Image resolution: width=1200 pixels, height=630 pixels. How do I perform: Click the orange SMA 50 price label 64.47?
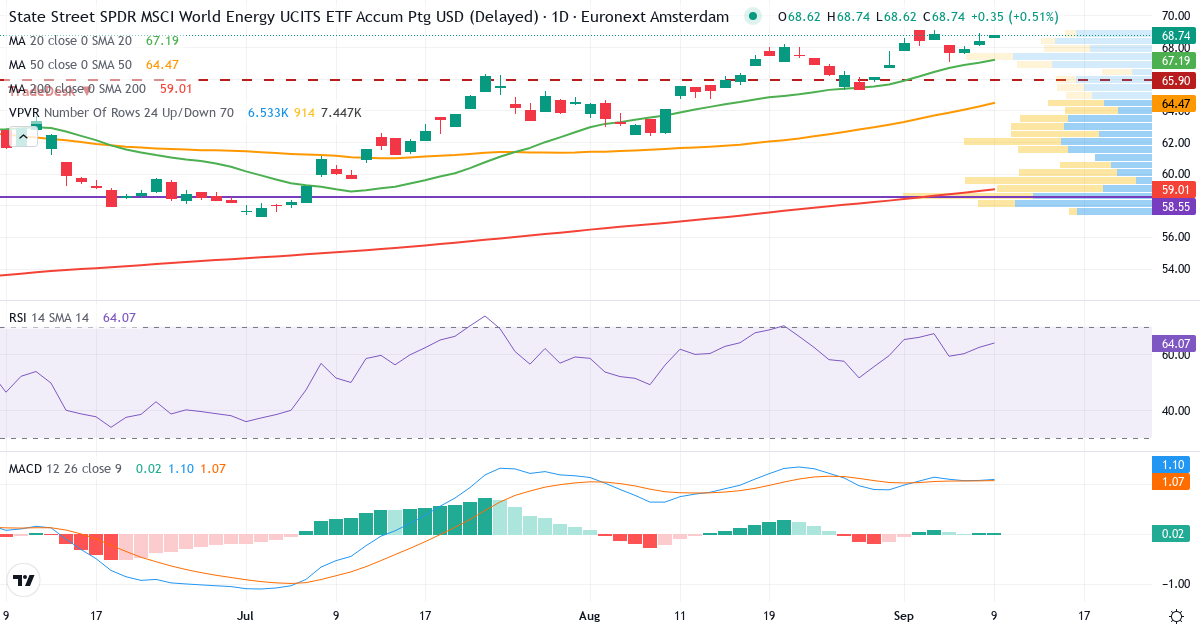click(x=1174, y=103)
